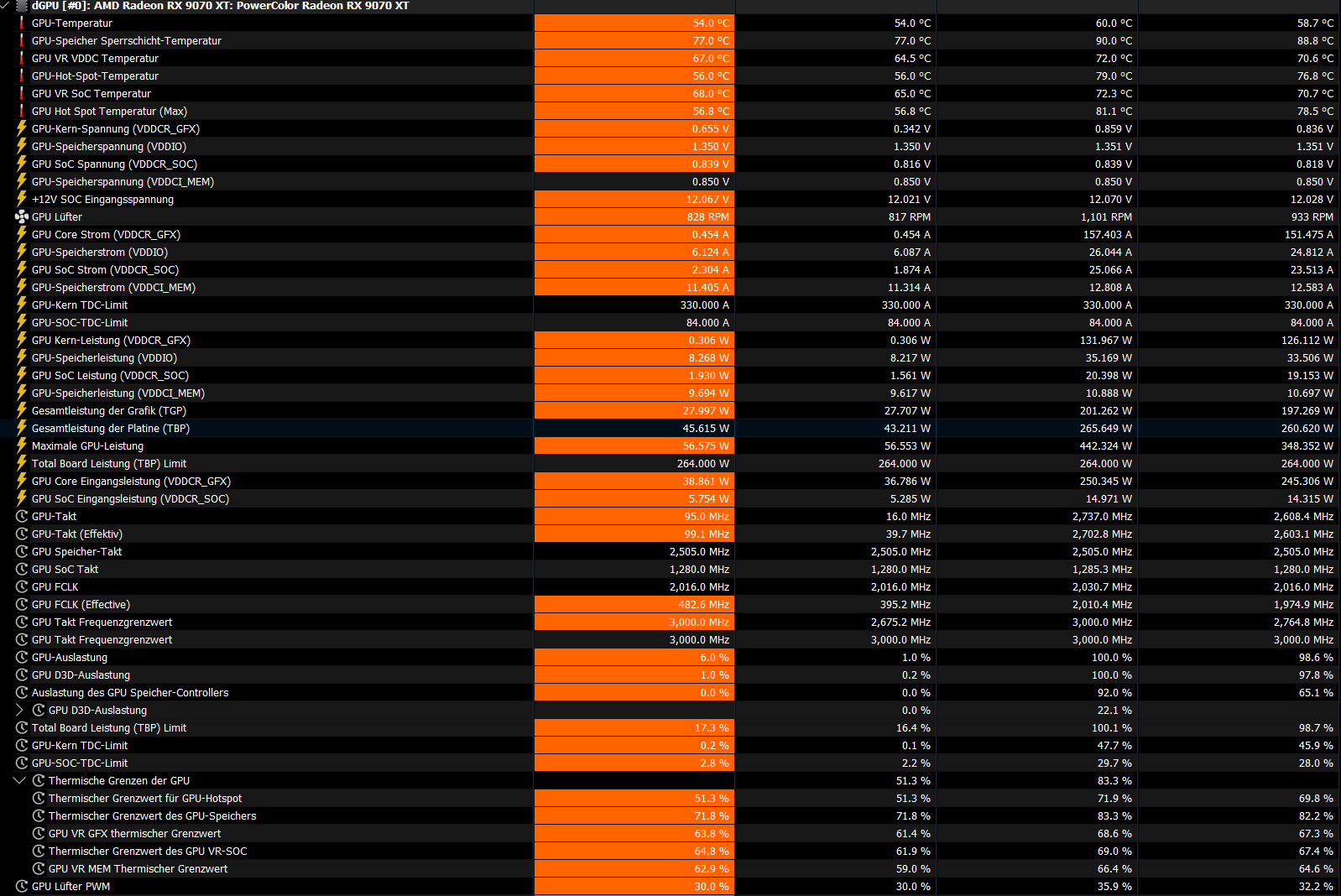This screenshot has height=896, width=1341.
Task: Click Thermischer Grenzwert des GPU-Speichers label
Action: pyautogui.click(x=153, y=815)
